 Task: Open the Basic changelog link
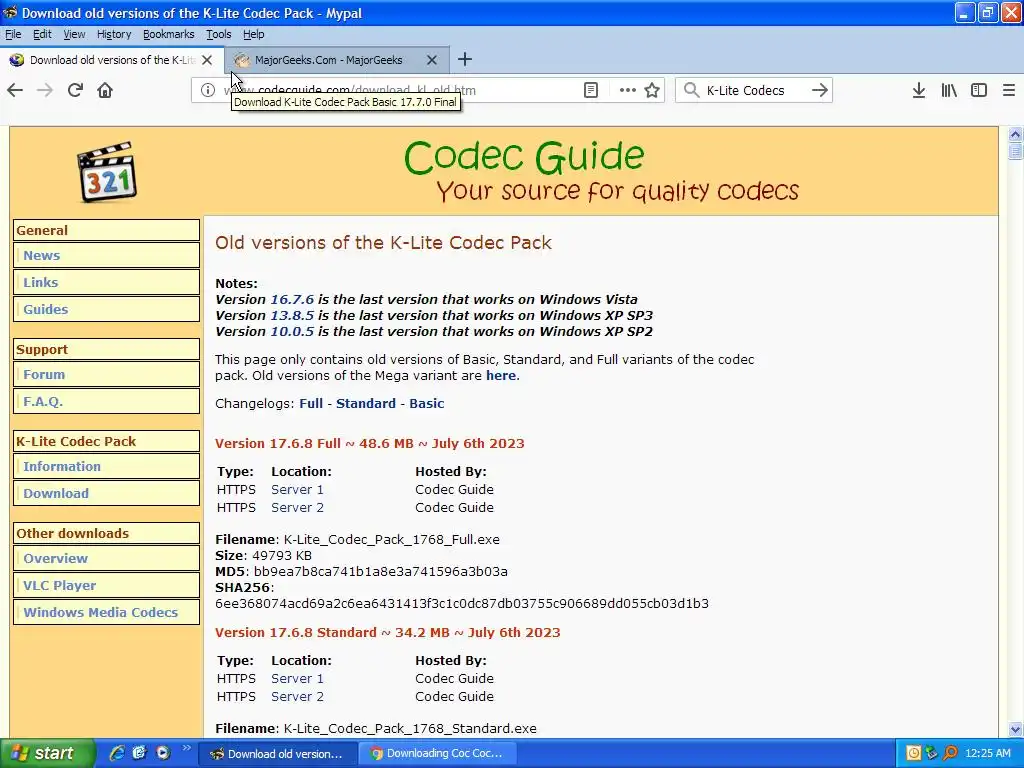tap(426, 404)
